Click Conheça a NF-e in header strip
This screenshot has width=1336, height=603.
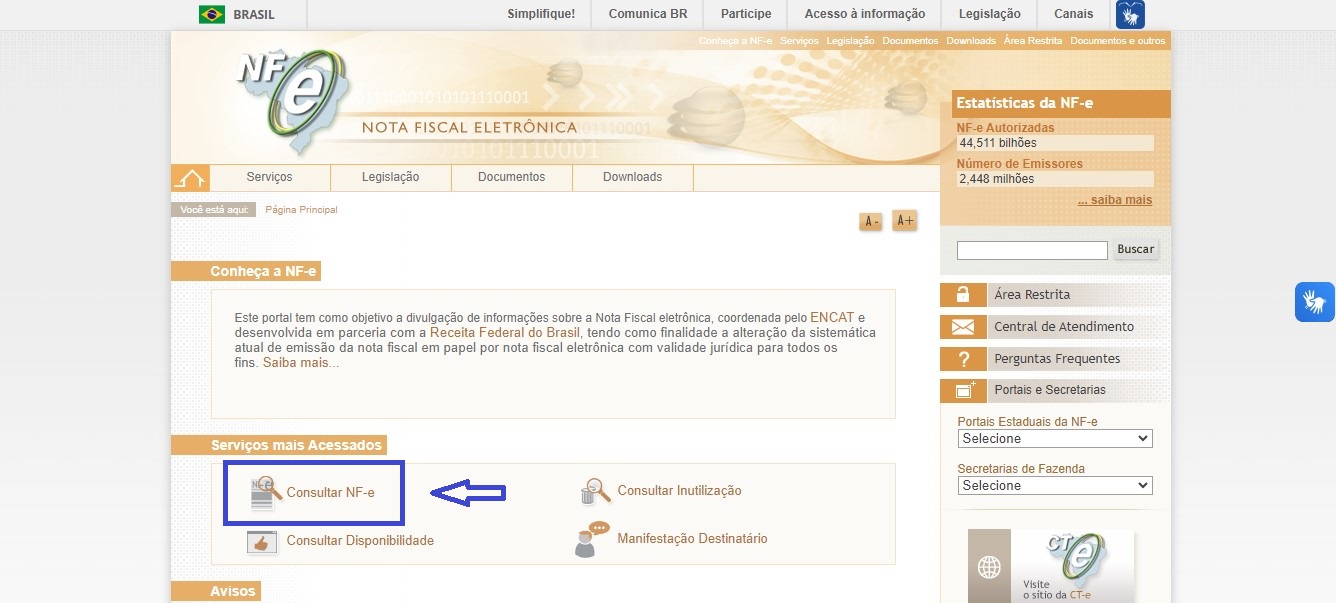coord(735,41)
